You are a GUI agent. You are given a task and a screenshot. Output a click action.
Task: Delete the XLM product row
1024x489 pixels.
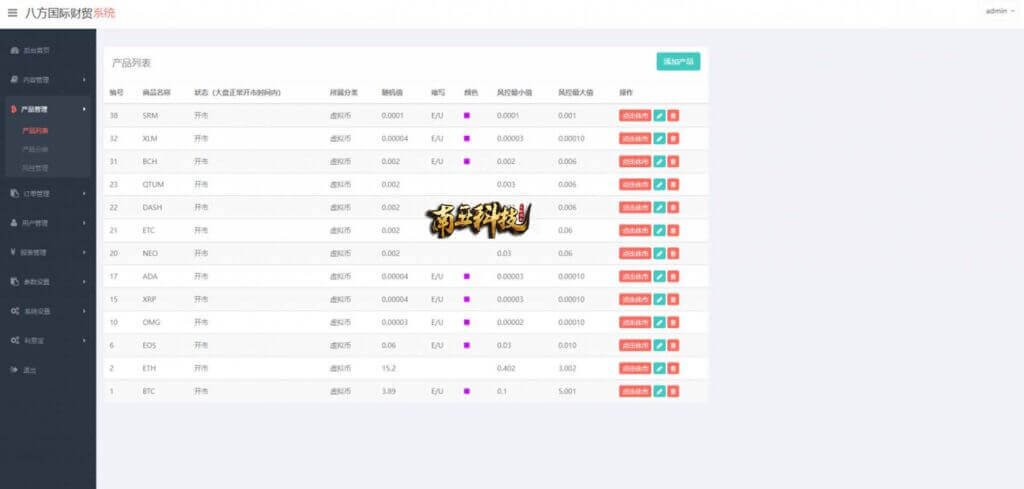point(673,138)
